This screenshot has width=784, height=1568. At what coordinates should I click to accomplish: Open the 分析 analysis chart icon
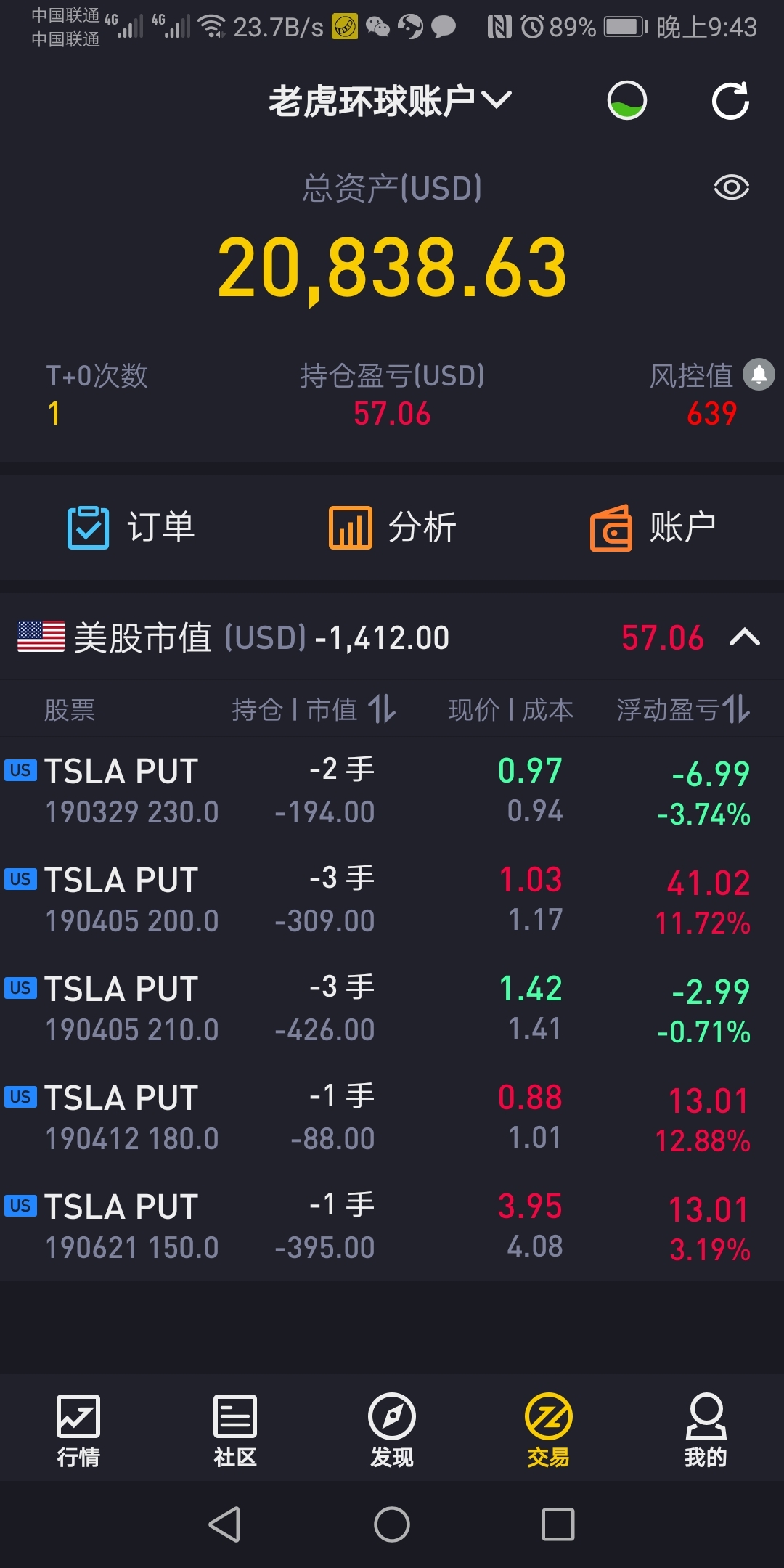(x=351, y=528)
